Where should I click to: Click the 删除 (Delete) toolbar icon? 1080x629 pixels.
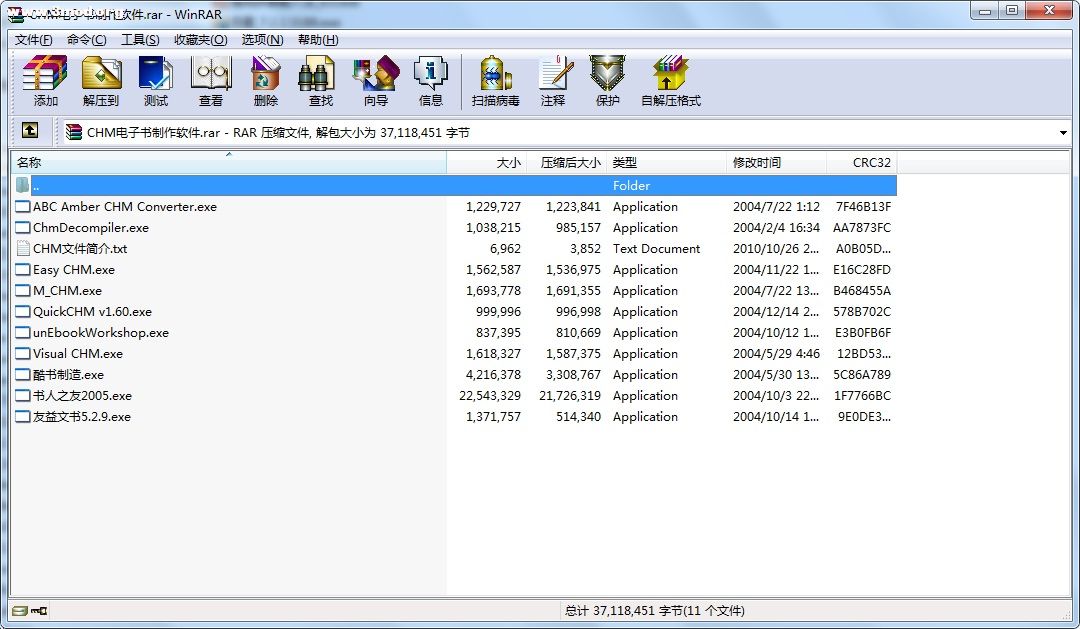pos(266,80)
